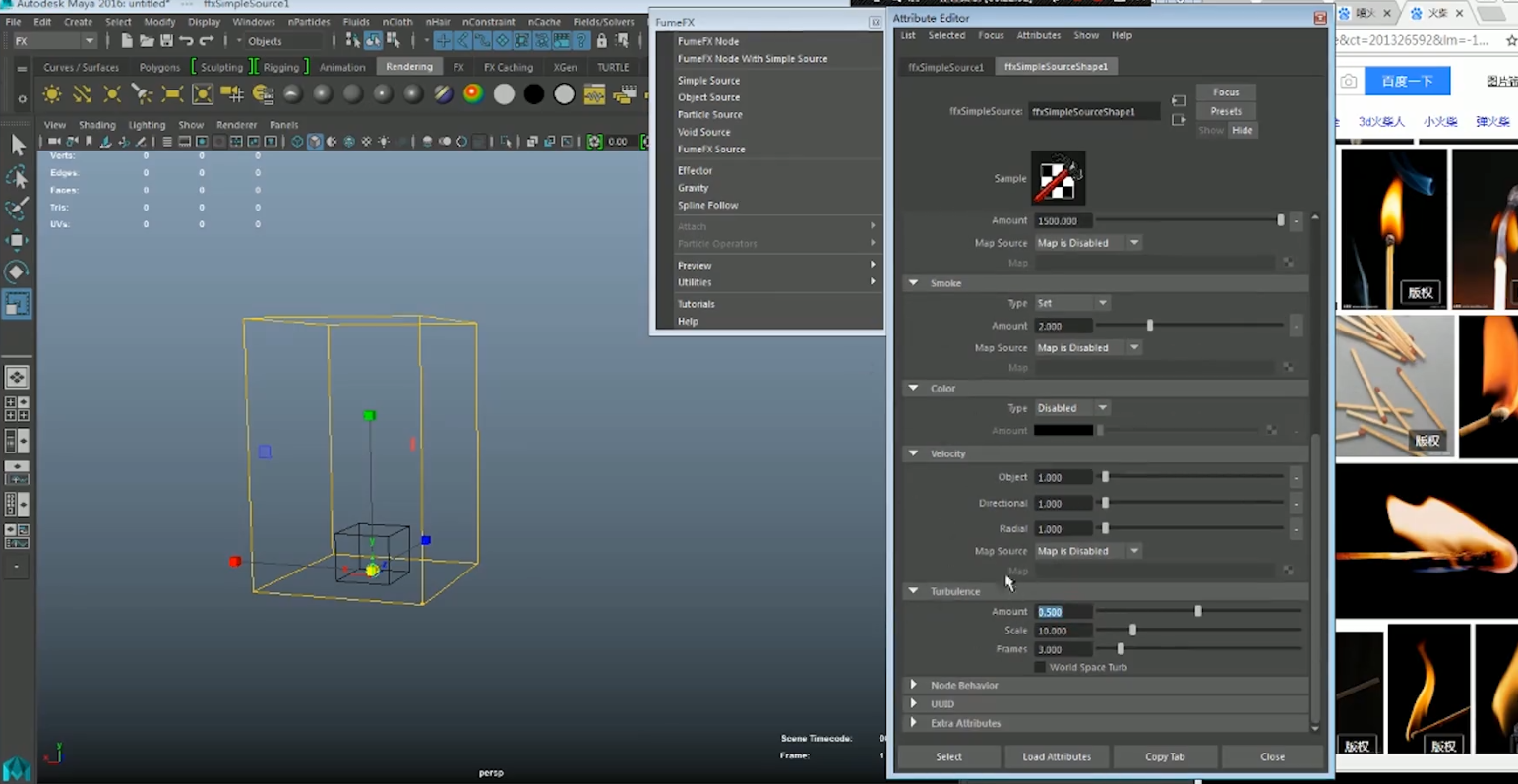1518x784 pixels.
Task: Click the Open Scene folder icon
Action: coord(146,41)
